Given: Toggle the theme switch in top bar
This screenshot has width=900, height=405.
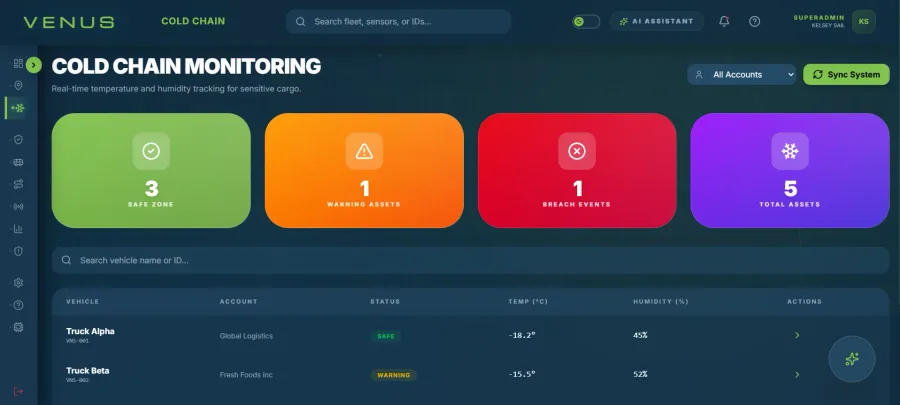Looking at the screenshot, I should point(586,22).
